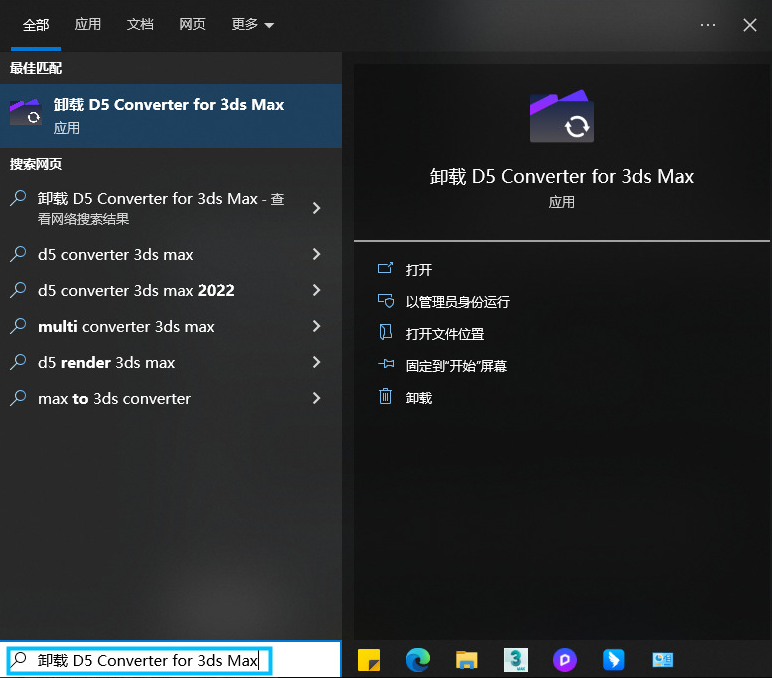Click 打开 to open the app
The height and width of the screenshot is (678, 772).
pos(418,270)
